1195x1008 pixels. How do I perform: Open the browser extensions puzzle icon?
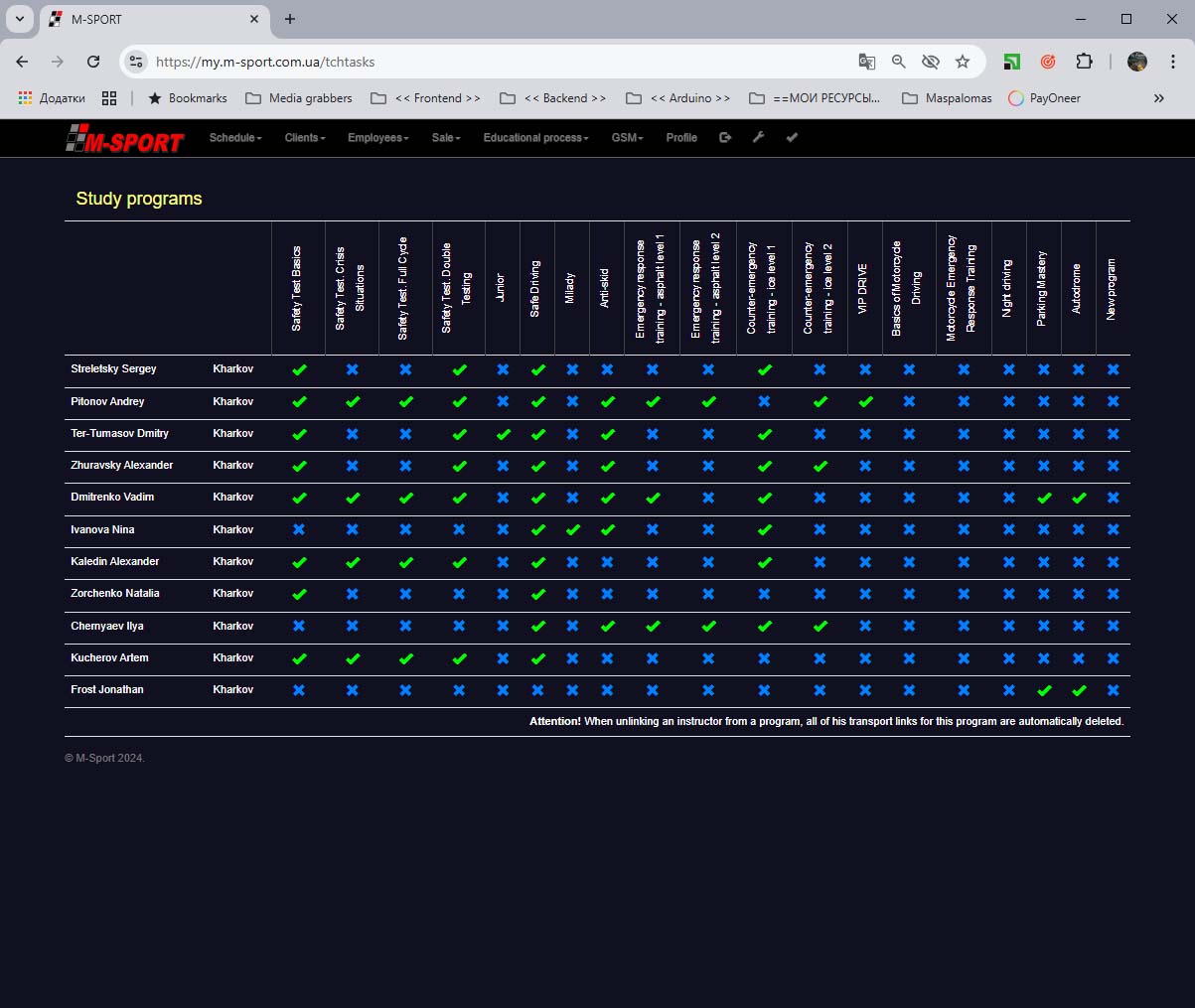[1084, 62]
